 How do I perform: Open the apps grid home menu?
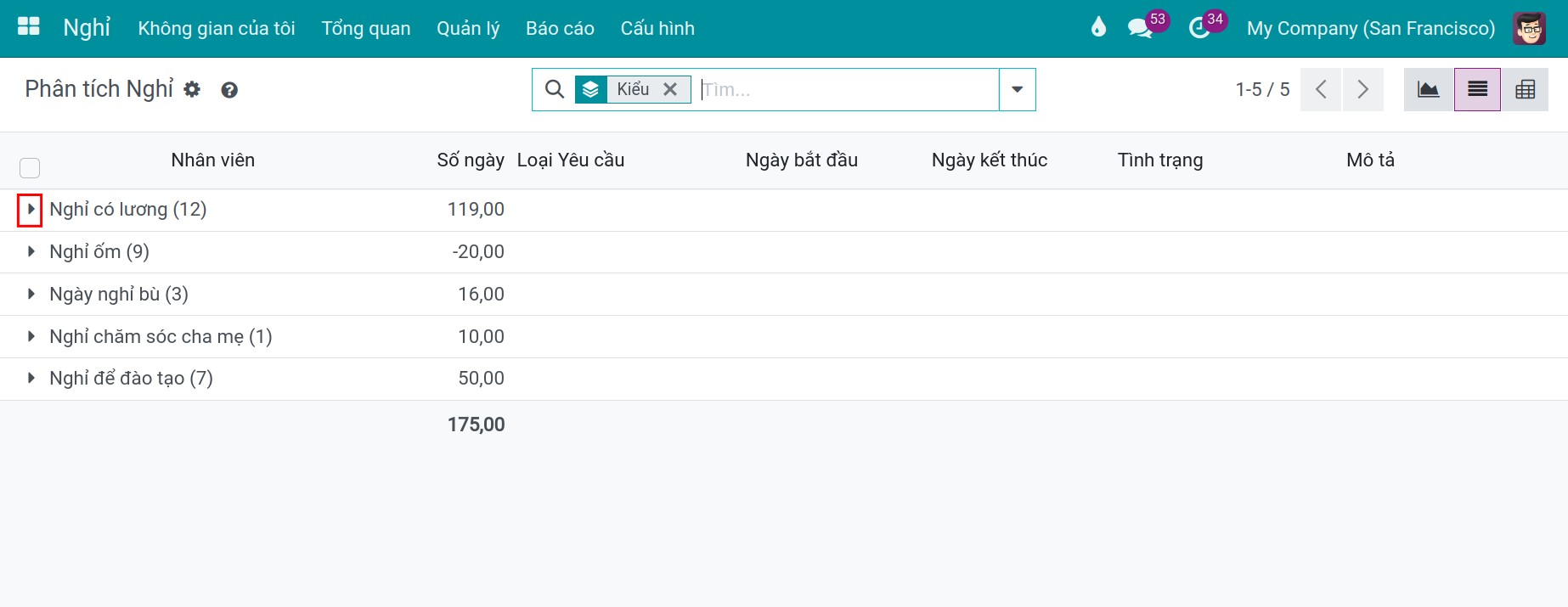tap(29, 27)
